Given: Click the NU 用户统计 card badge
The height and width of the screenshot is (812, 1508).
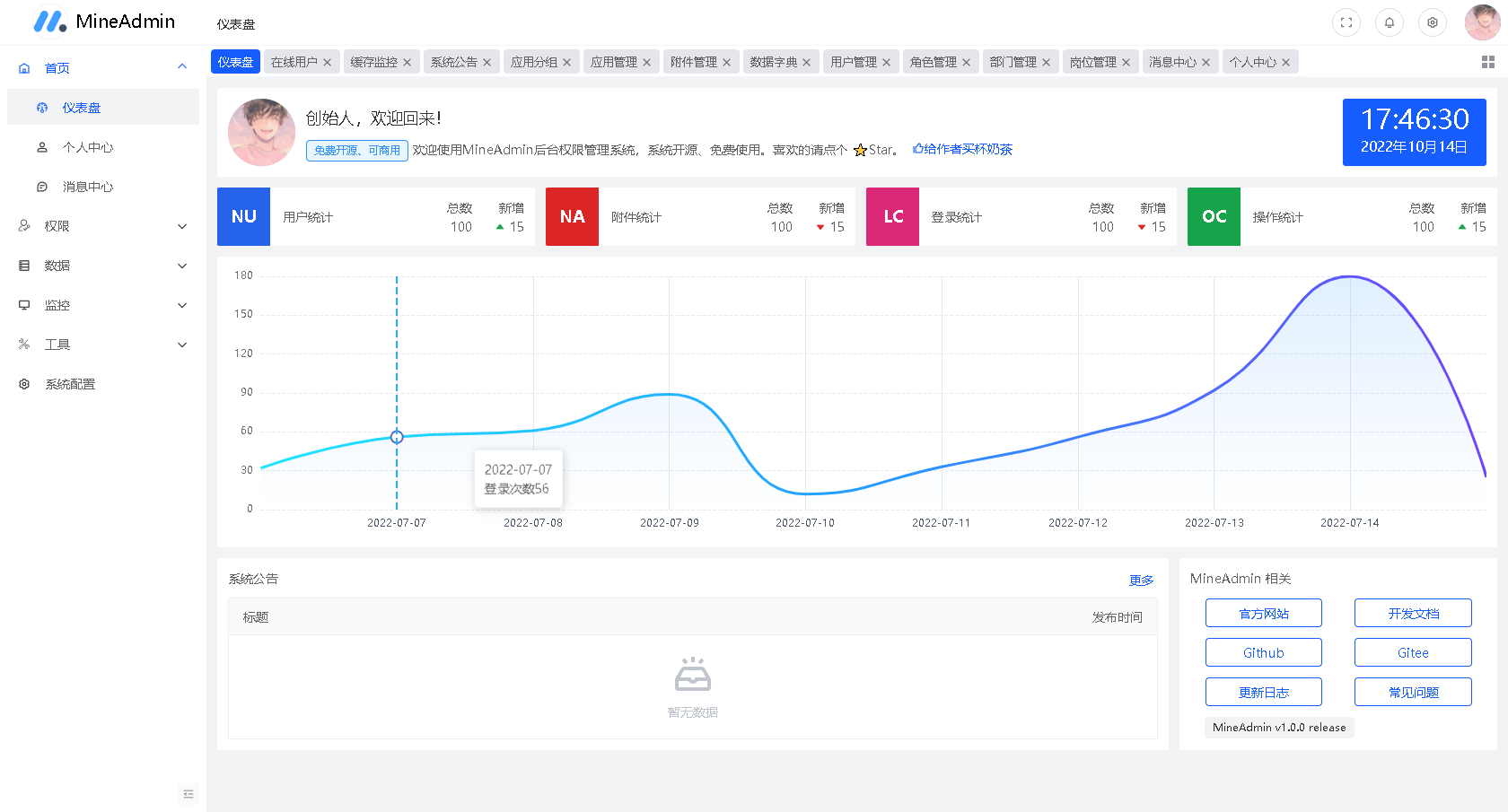Looking at the screenshot, I should 243,216.
